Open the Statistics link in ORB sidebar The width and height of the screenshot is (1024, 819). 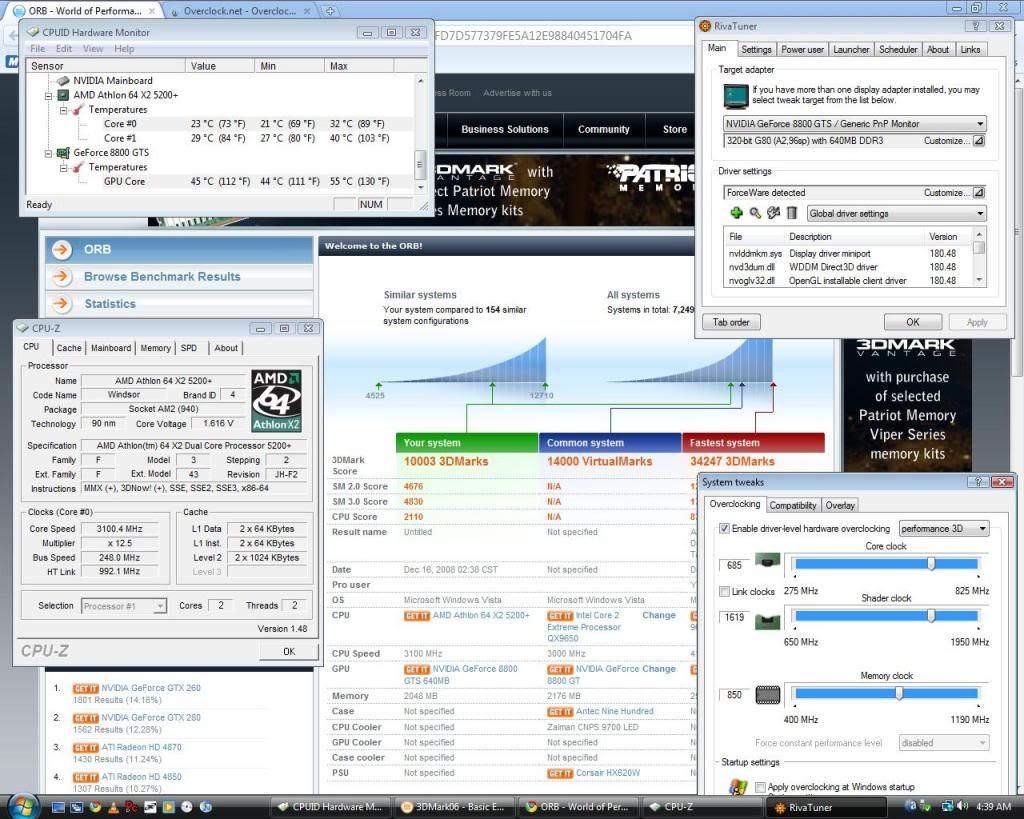[110, 304]
